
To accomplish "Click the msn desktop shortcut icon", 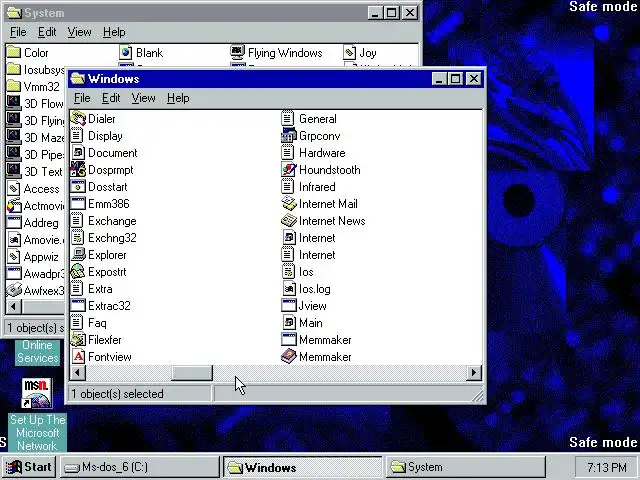I will click(37, 393).
